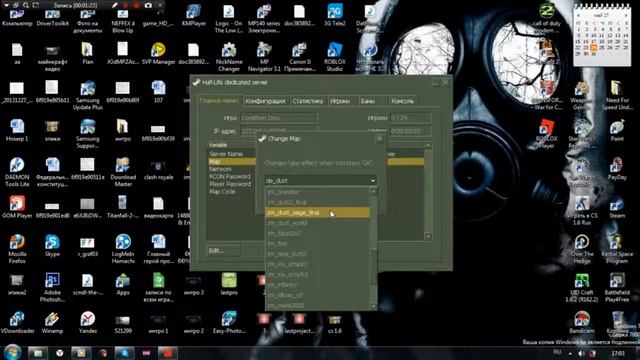Open VDownloader desktop shortcut
640x360 pixels.
click(x=17, y=322)
